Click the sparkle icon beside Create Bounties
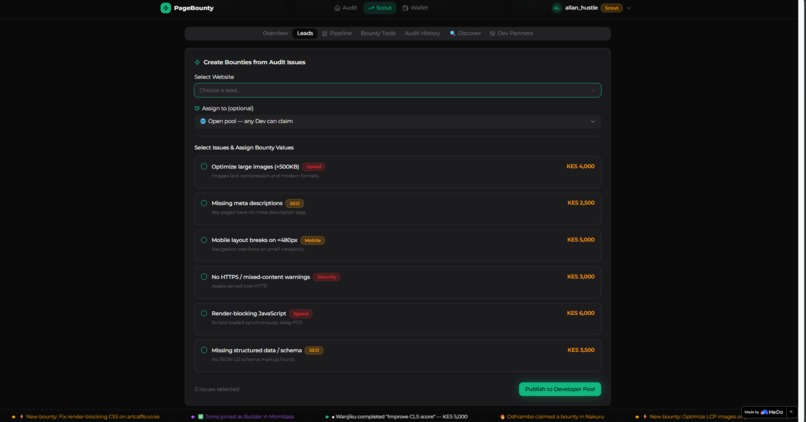This screenshot has height=422, width=806. [197, 62]
